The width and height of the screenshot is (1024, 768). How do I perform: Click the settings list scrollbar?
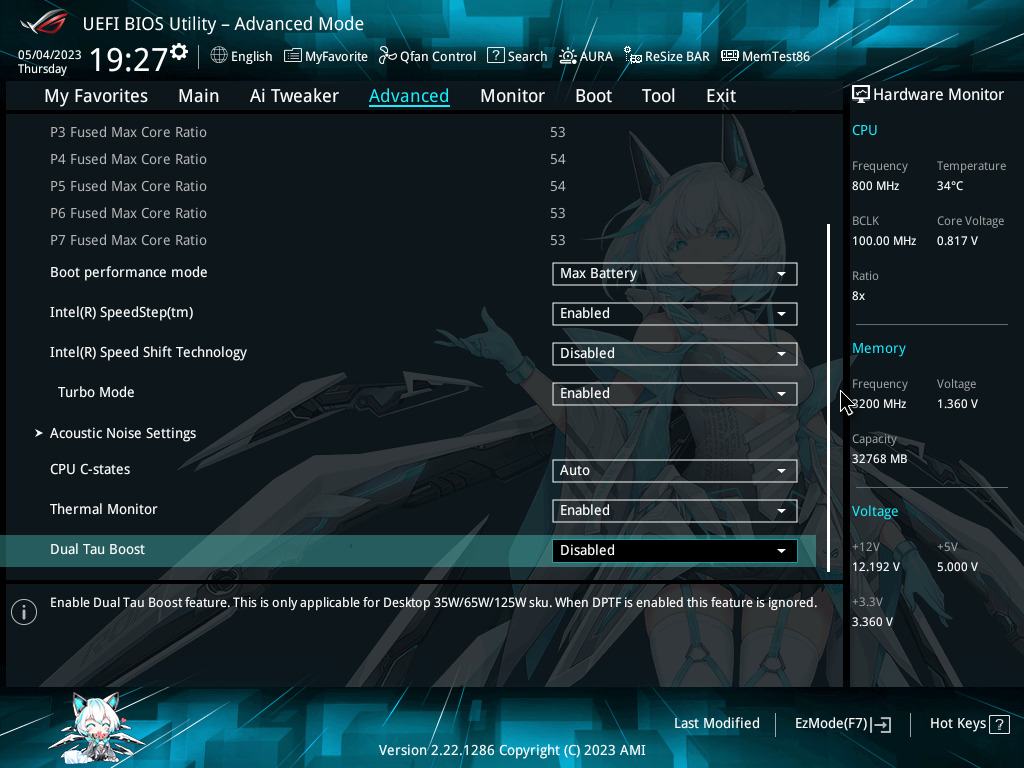click(x=828, y=398)
